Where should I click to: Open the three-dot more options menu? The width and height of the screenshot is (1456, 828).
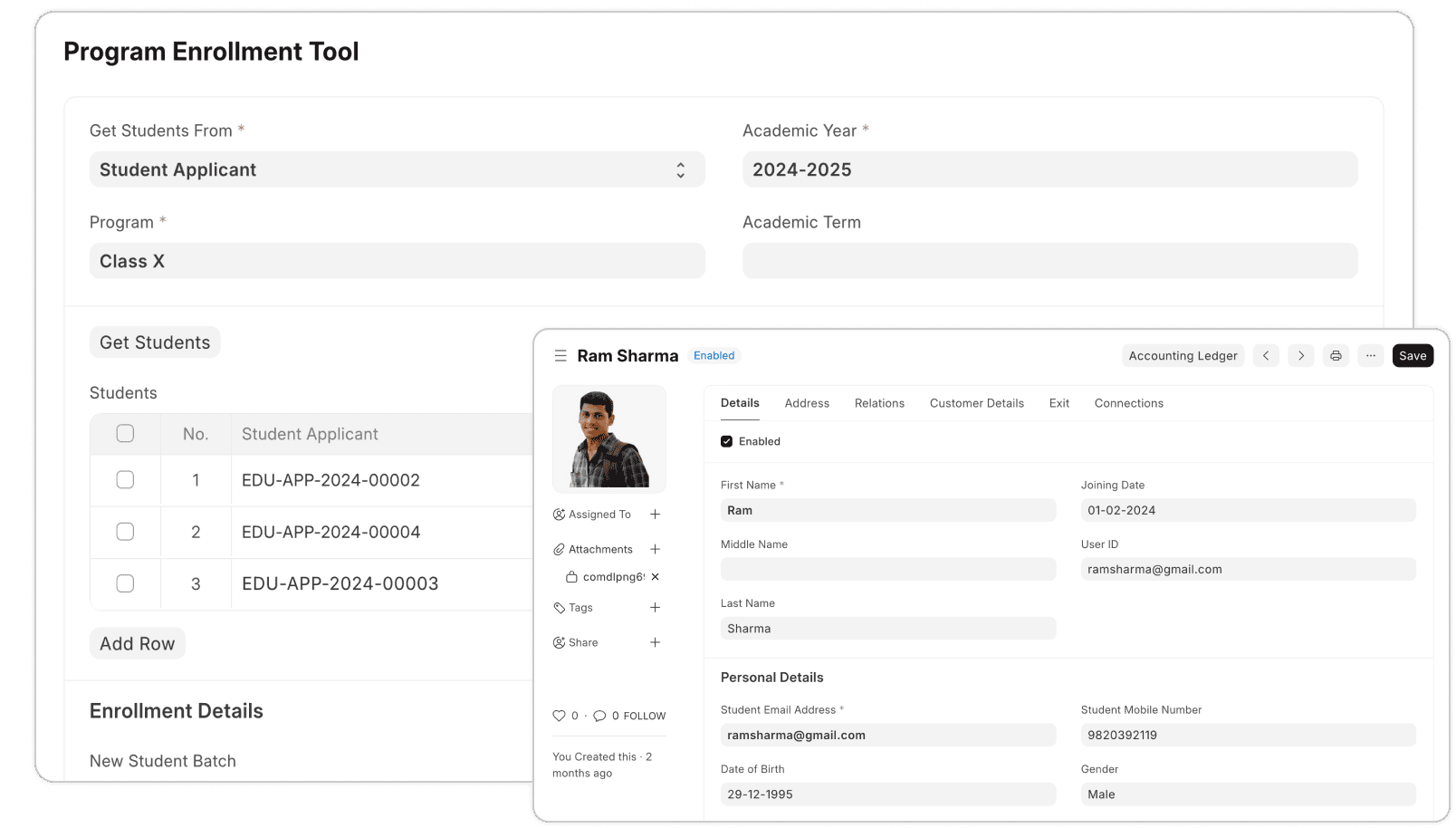tap(1370, 356)
